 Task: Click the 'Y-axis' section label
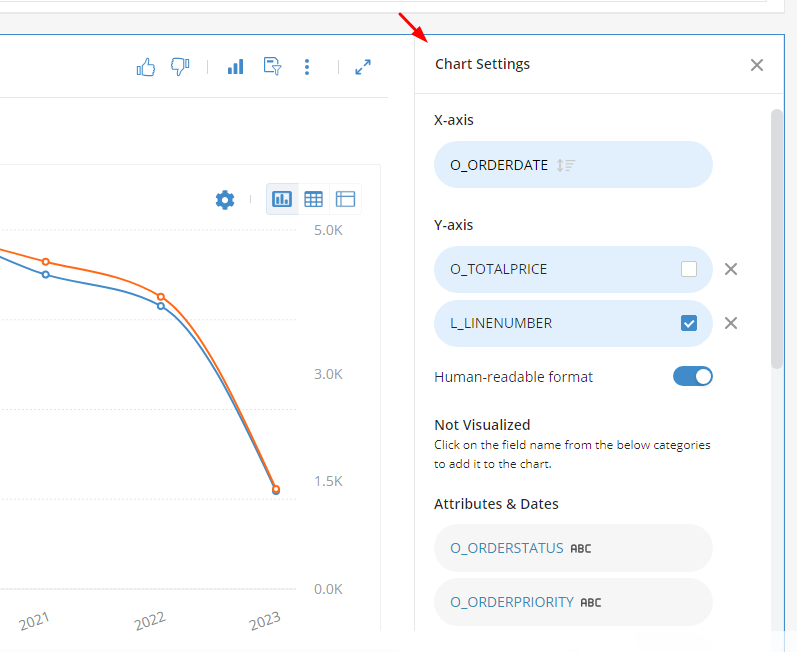(453, 225)
